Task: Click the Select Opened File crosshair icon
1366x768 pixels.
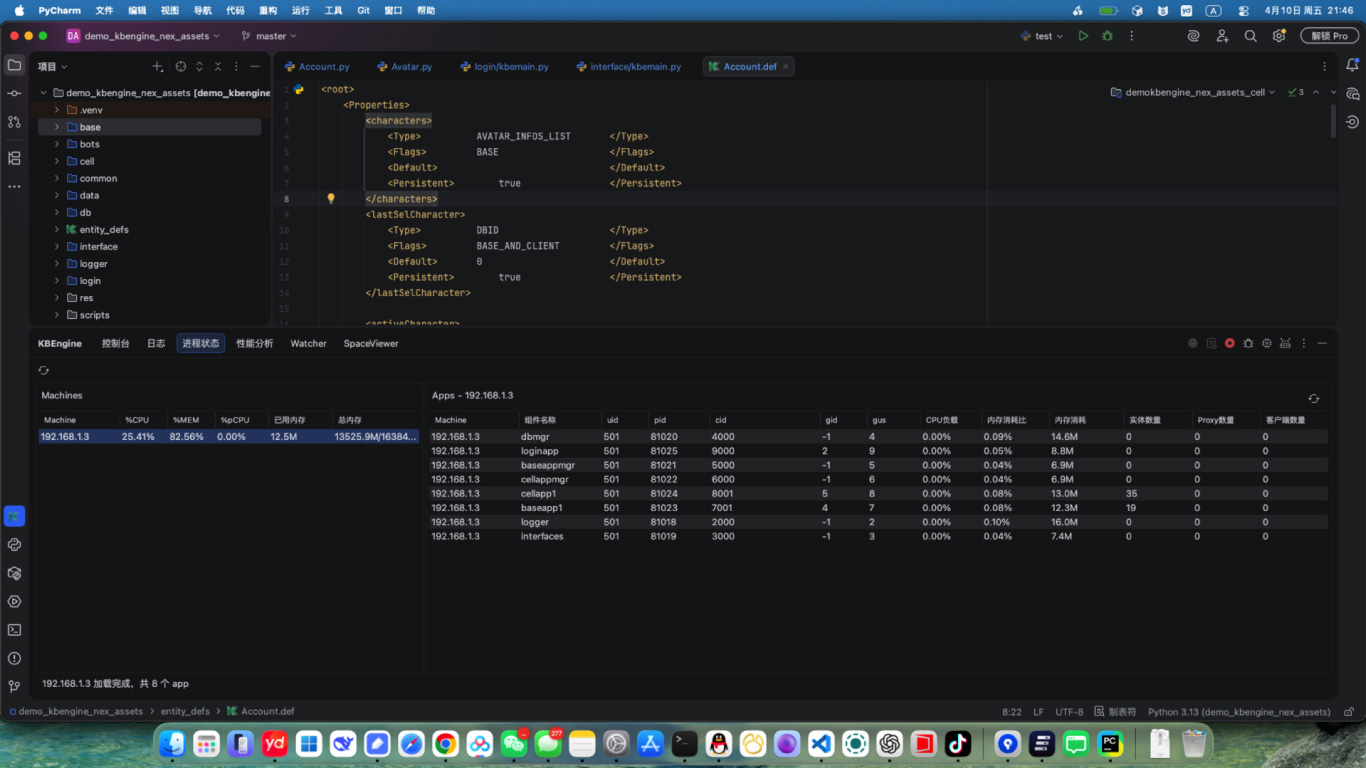Action: tap(180, 67)
